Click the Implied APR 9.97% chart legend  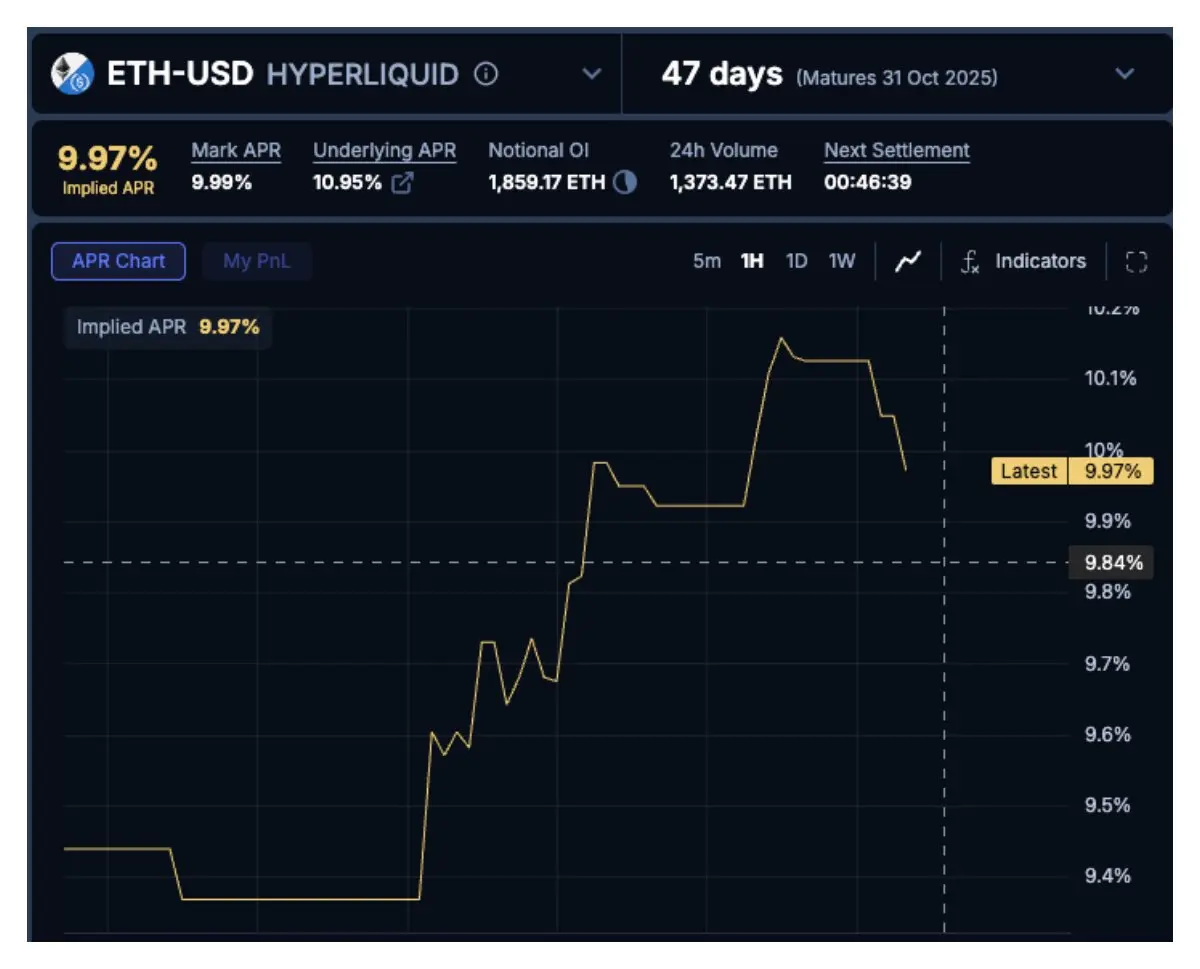[168, 327]
